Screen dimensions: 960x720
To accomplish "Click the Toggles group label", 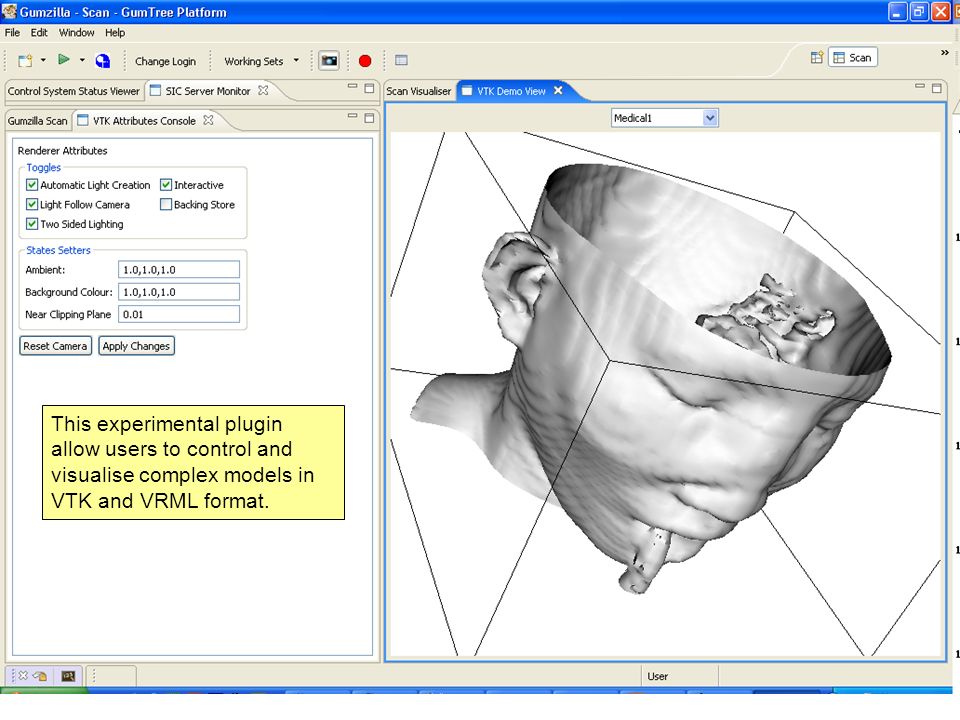I will pos(43,167).
